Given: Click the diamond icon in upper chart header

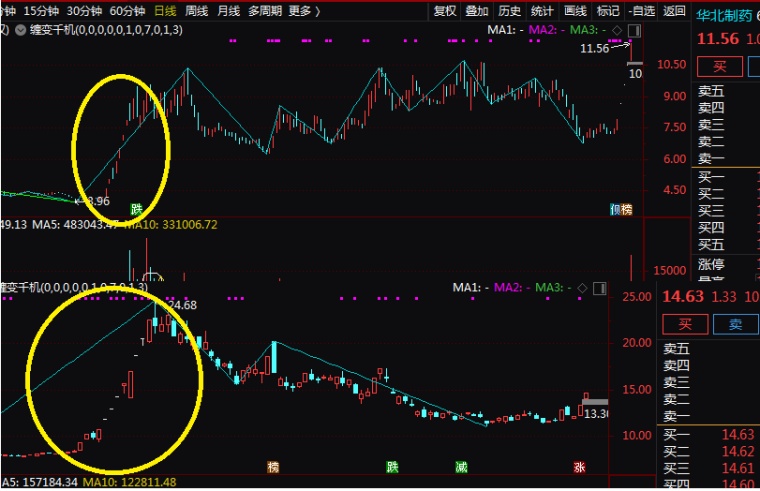Looking at the screenshot, I should [x=617, y=30].
